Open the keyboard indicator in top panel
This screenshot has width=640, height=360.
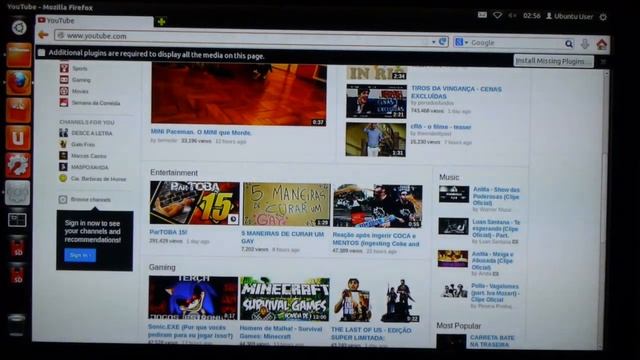[482, 15]
